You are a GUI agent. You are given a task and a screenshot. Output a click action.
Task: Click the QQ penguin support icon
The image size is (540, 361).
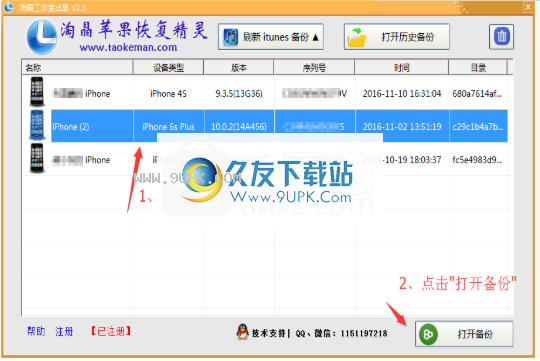(x=243, y=332)
